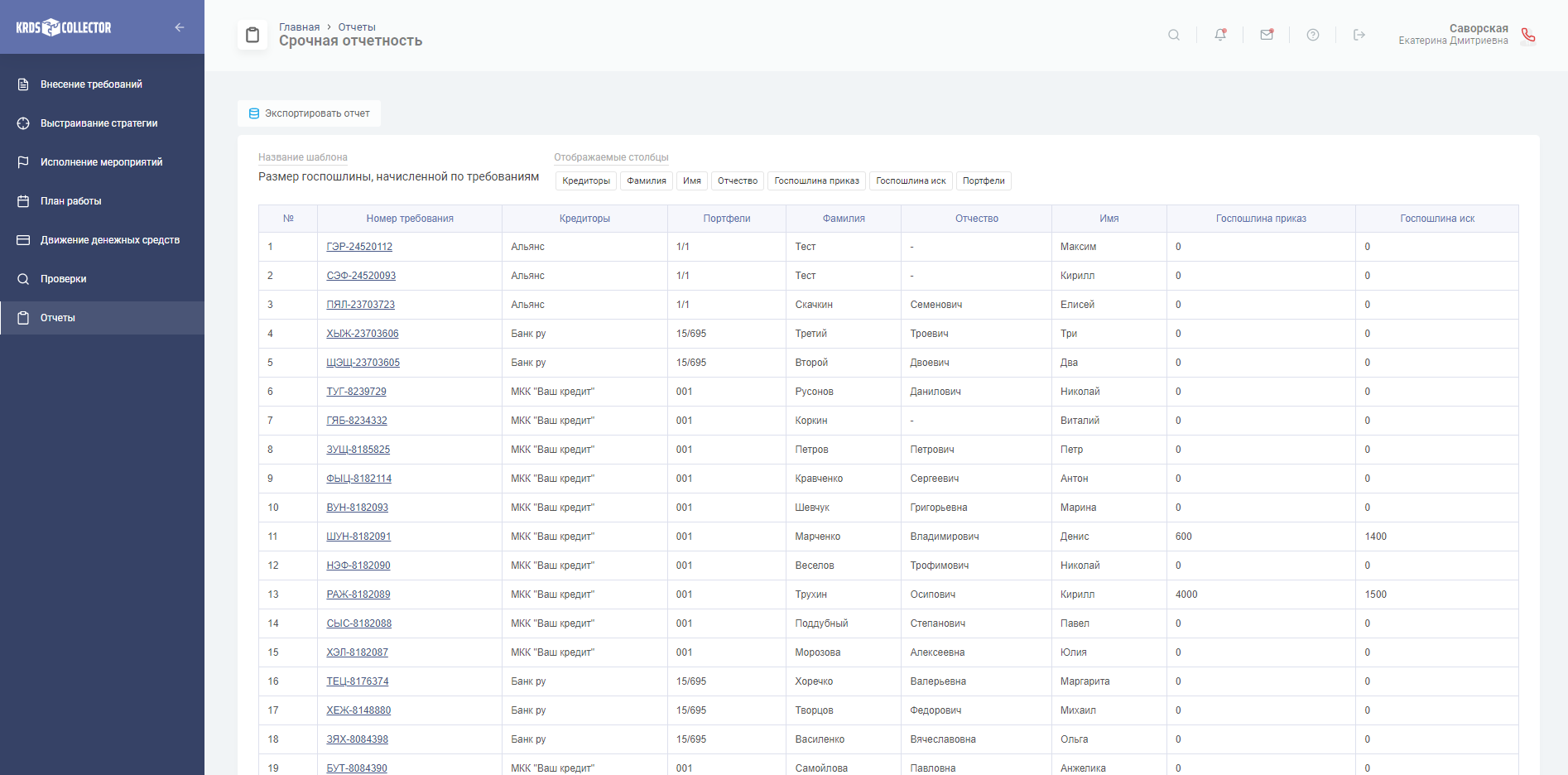Click the red phone icon
The image size is (1568, 775).
pos(1528,35)
